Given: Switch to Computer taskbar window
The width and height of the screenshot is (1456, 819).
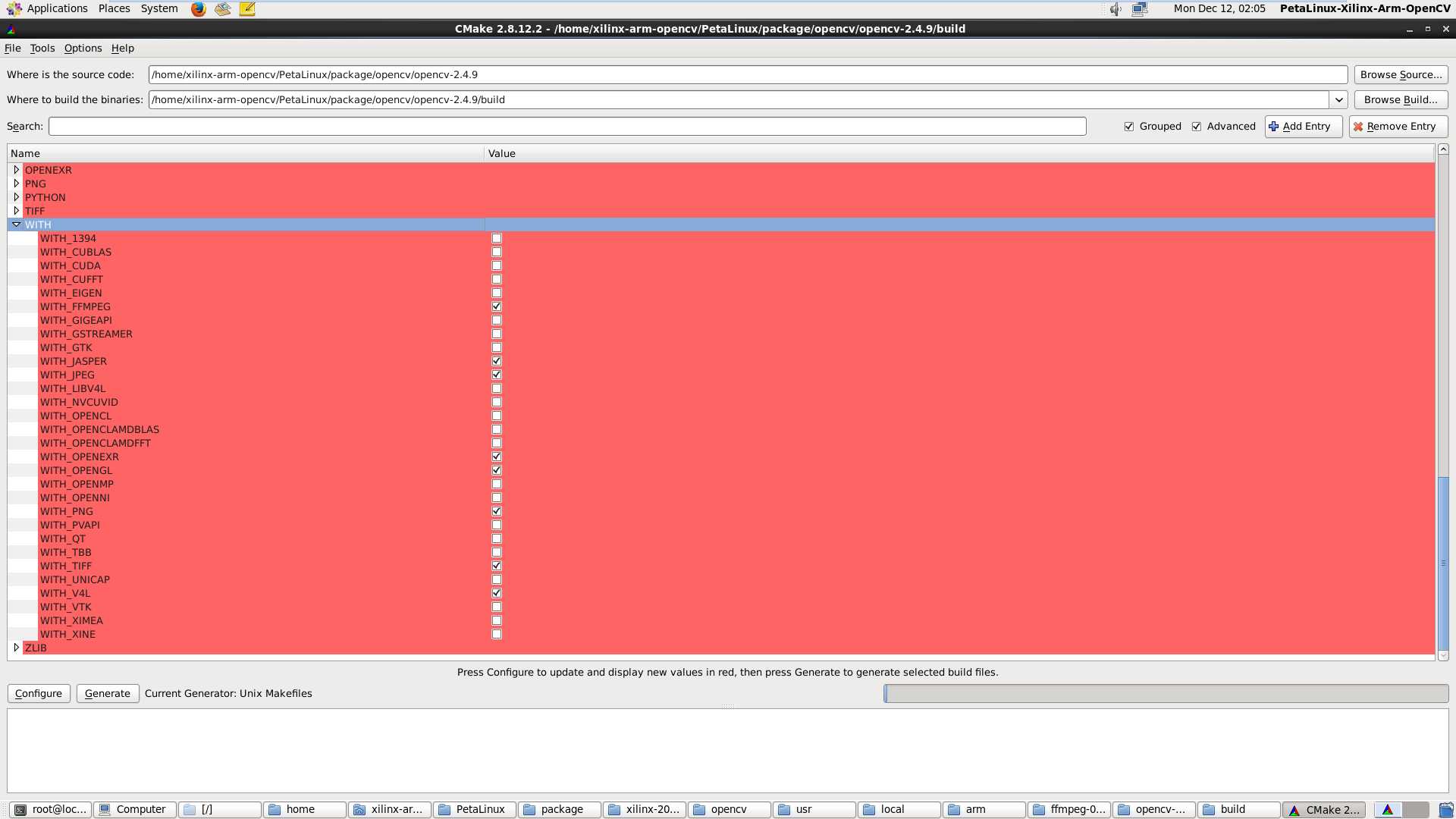Looking at the screenshot, I should (x=135, y=810).
